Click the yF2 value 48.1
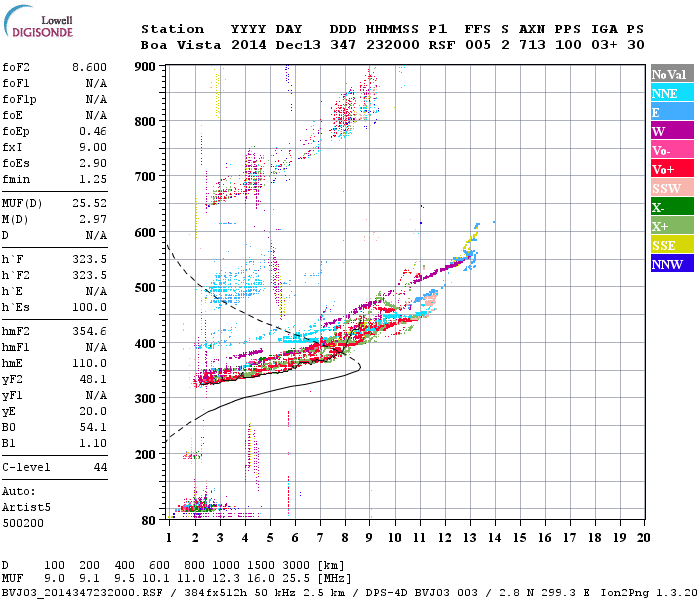The width and height of the screenshot is (700, 600). click(93, 379)
